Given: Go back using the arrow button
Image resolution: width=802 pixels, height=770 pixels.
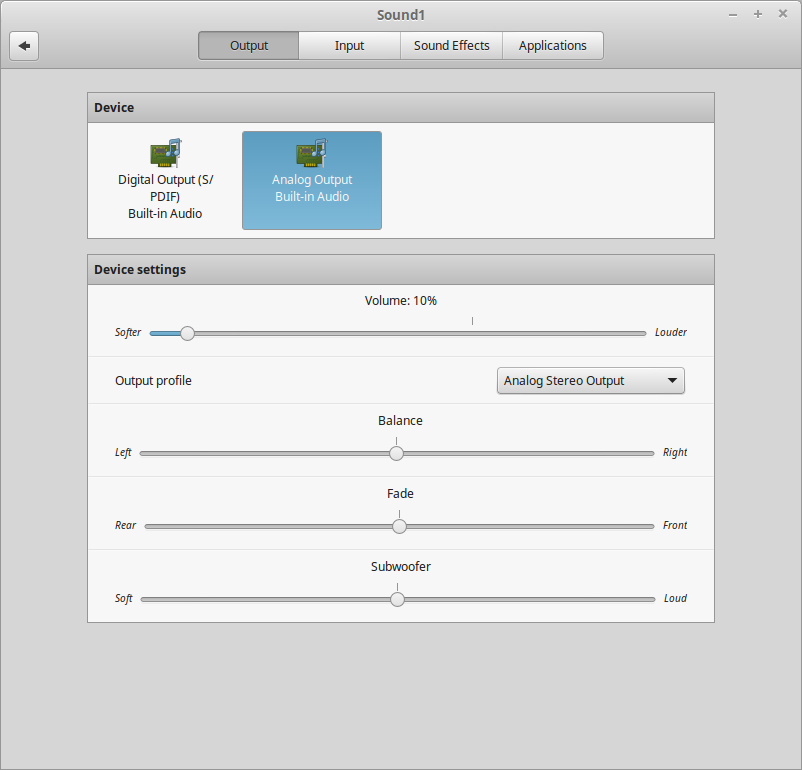Looking at the screenshot, I should click(x=24, y=46).
